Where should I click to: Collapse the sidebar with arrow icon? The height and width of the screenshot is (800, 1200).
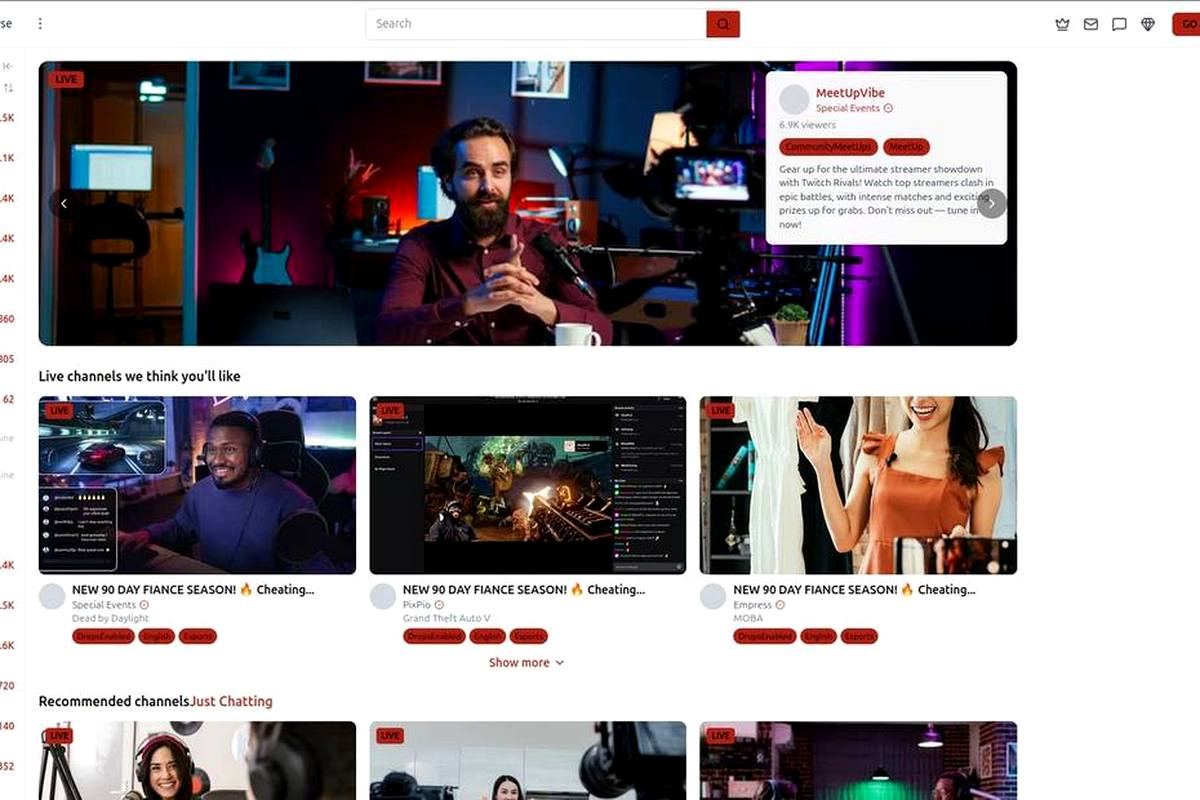coord(8,66)
